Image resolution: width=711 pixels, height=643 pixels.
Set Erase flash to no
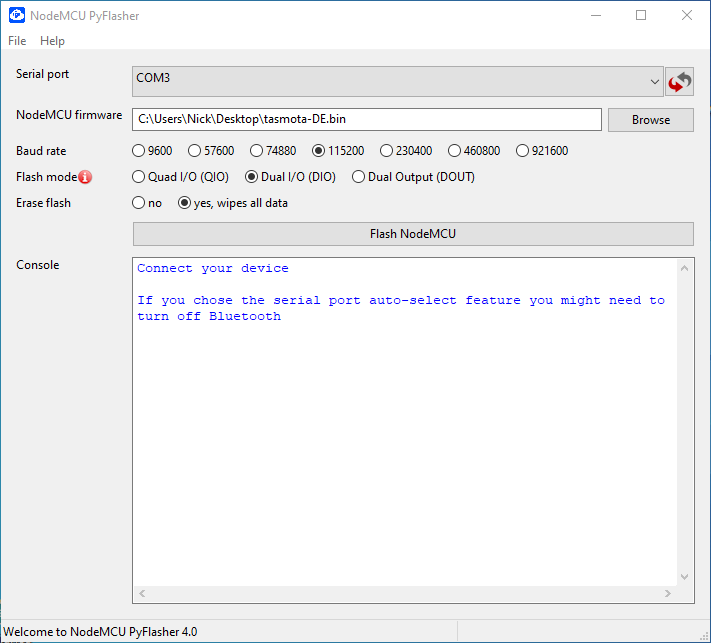[139, 203]
